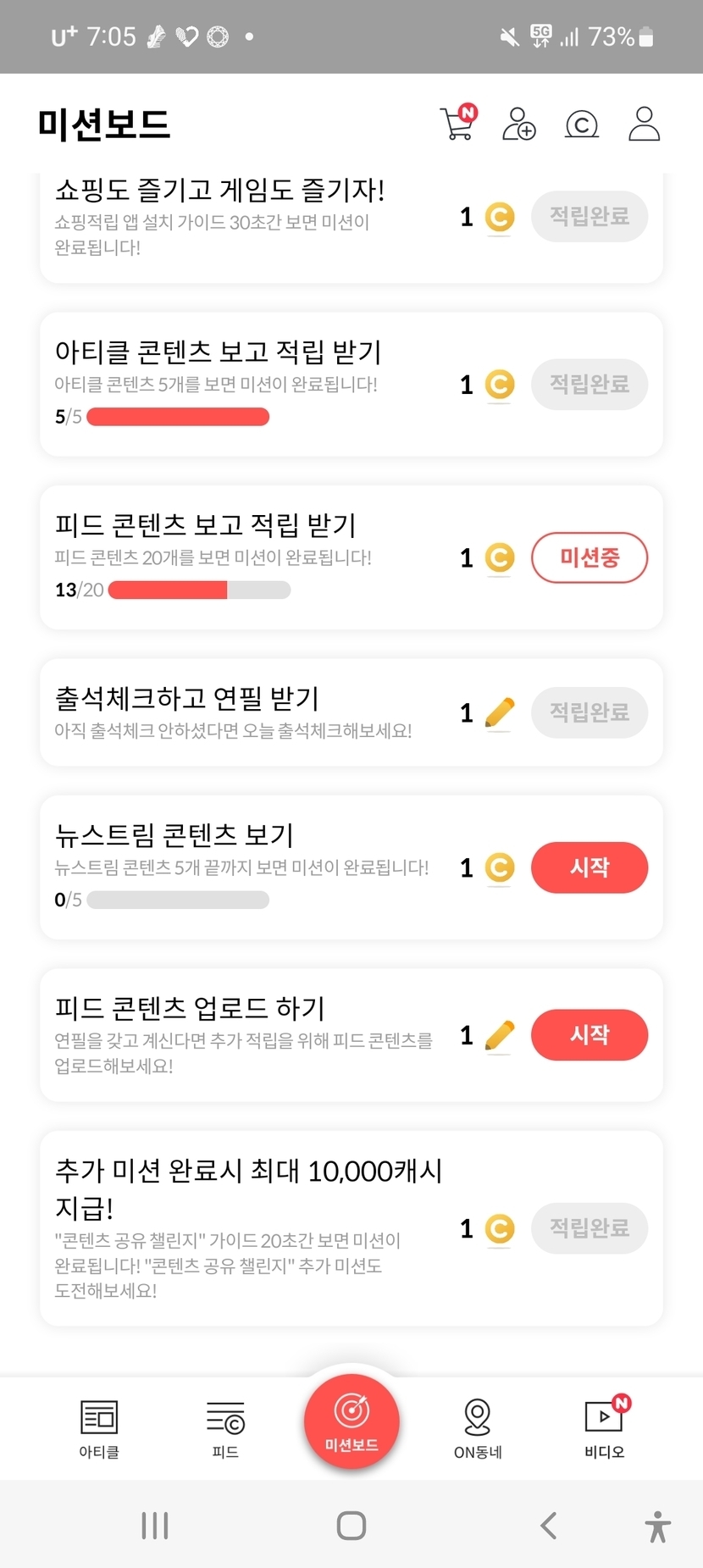Screen dimensions: 703x1568
Task: Tap the pencil icon for attendance check
Action: coord(500,712)
